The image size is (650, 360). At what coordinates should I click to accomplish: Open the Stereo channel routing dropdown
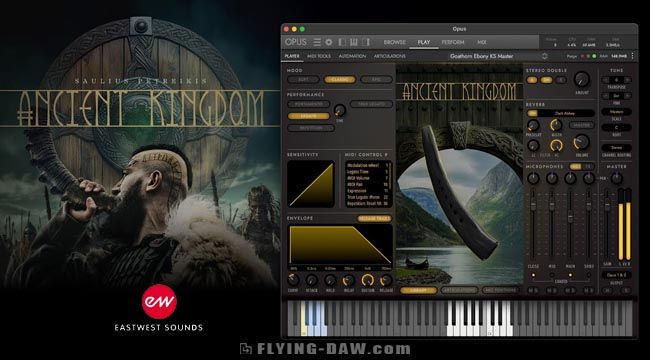(617, 147)
